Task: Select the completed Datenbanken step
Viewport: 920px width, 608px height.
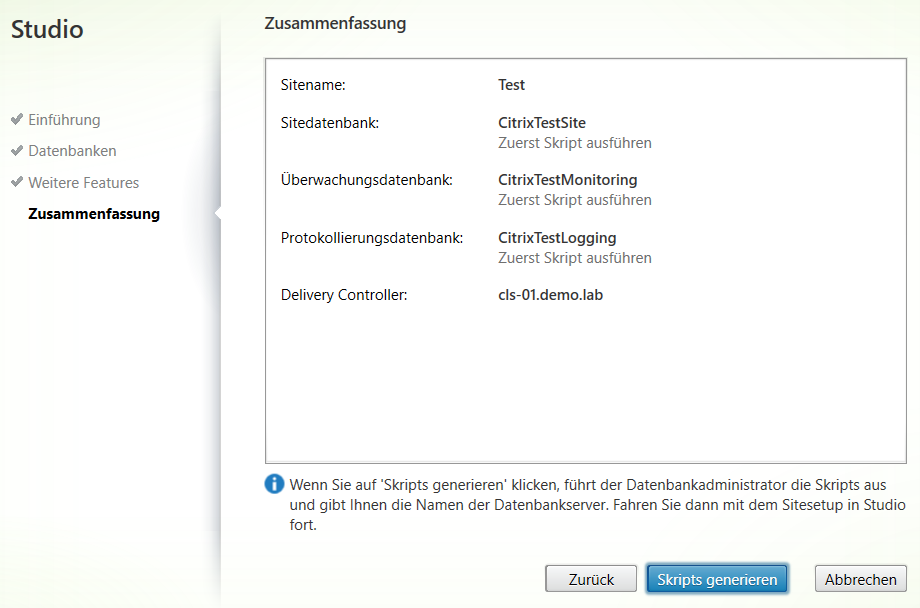Action: pyautogui.click(x=72, y=150)
